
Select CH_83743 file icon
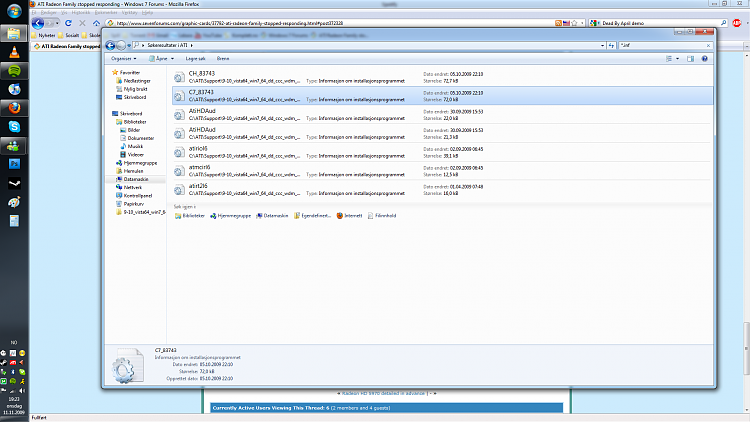pyautogui.click(x=179, y=77)
